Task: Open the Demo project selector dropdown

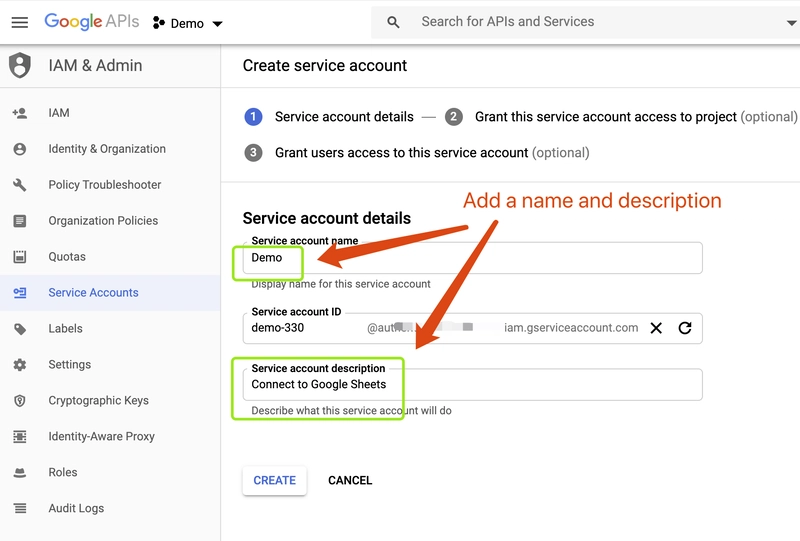Action: pos(188,23)
